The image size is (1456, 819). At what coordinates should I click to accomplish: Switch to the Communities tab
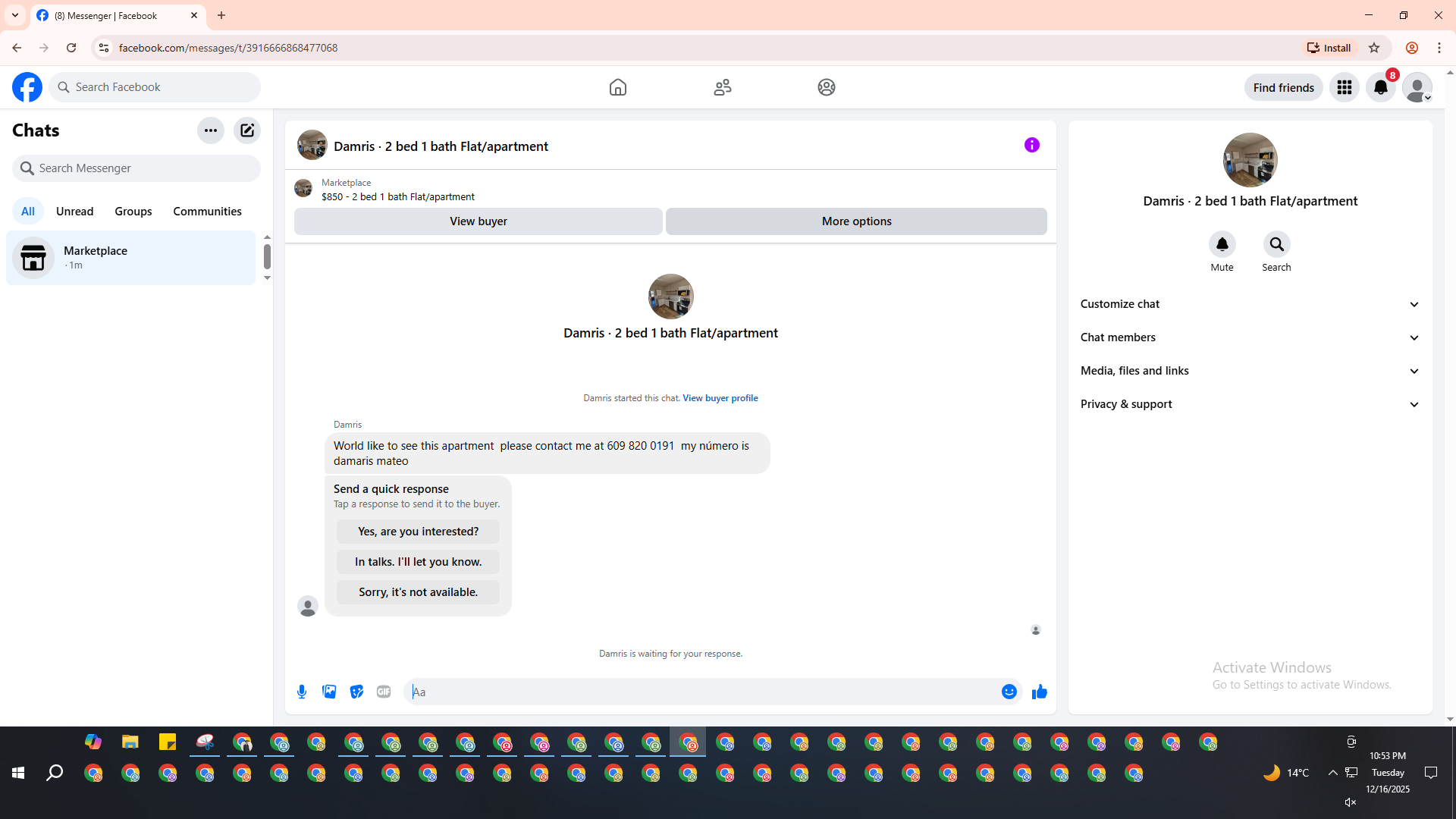pyautogui.click(x=208, y=212)
